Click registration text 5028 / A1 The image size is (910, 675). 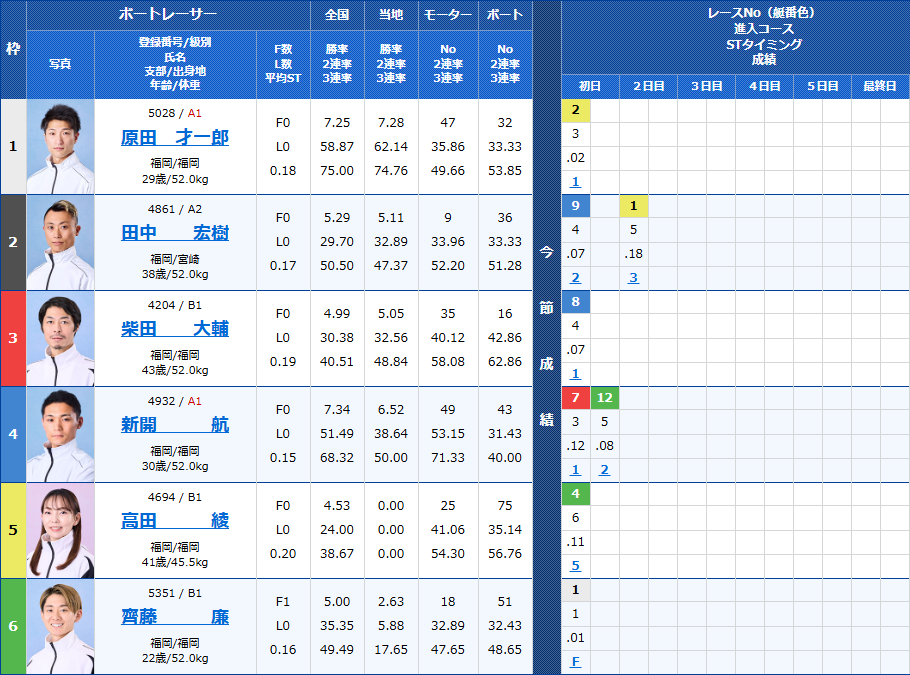(x=175, y=113)
